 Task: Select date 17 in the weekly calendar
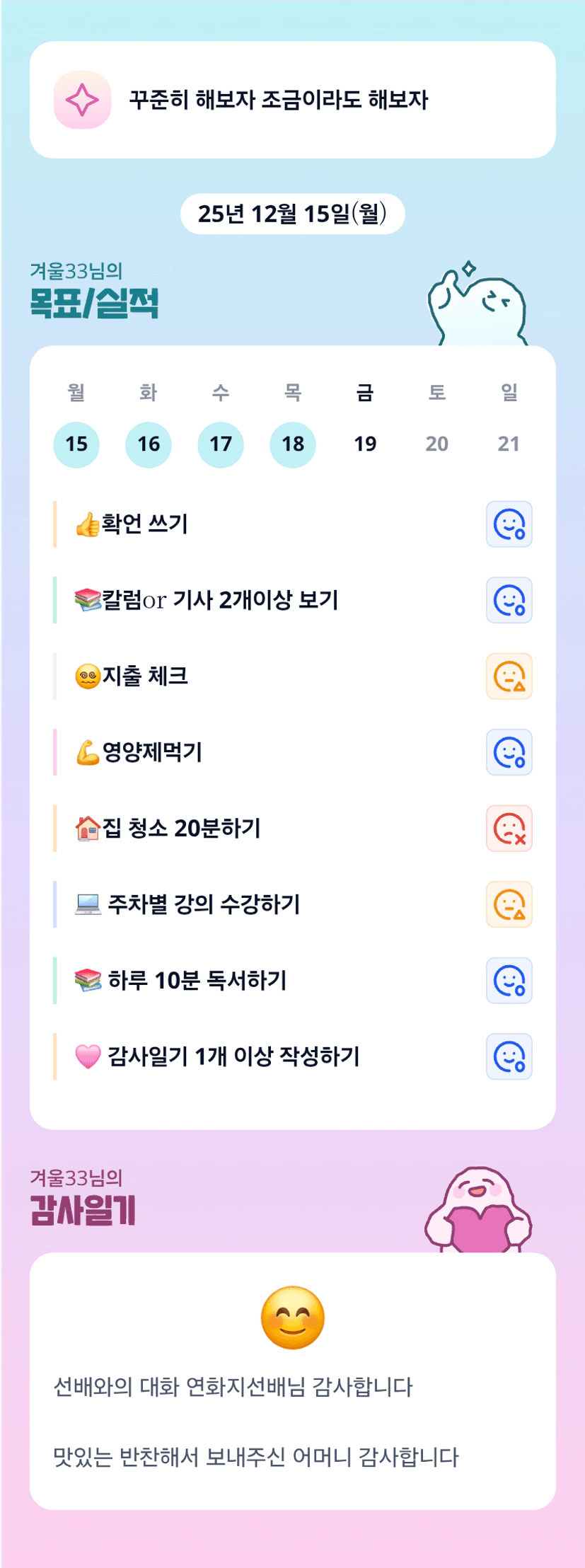click(x=221, y=444)
